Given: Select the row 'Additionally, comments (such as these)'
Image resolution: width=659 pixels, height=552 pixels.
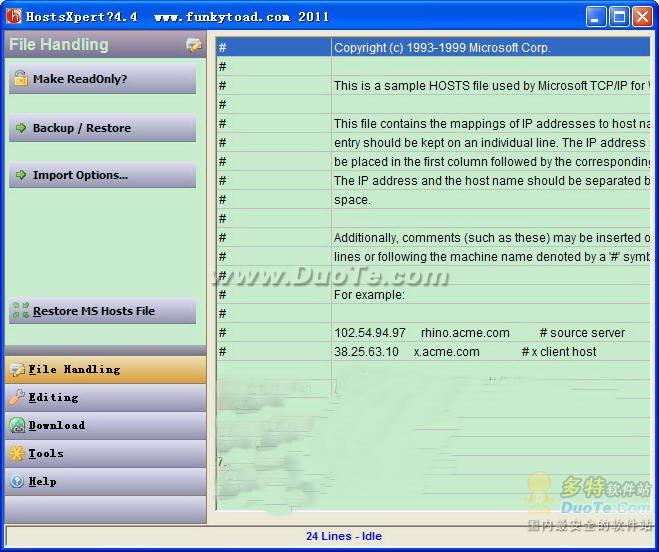Looking at the screenshot, I should 433,238.
